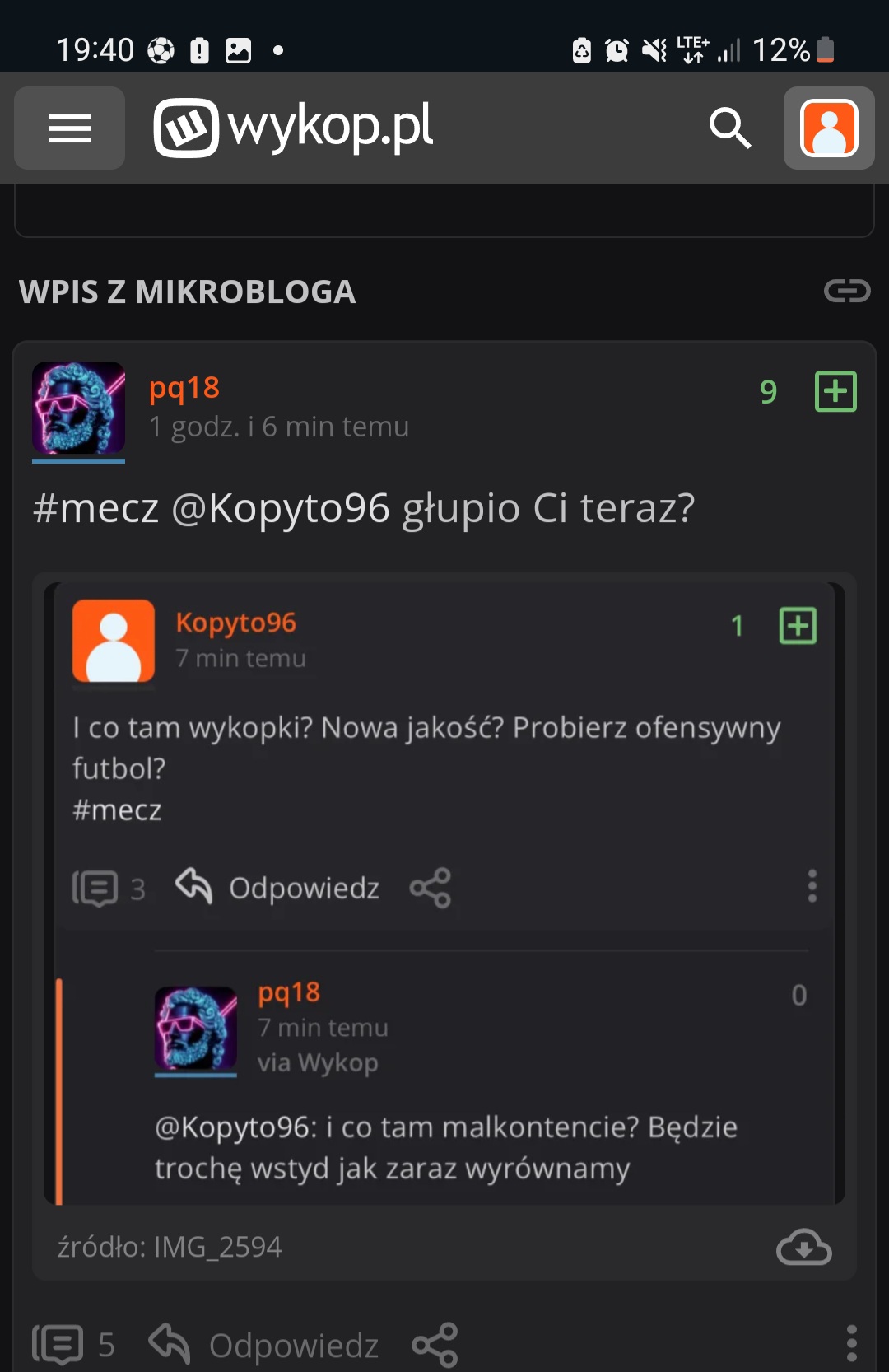
Task: Upvote pq18's main entry with plus
Action: pos(835,391)
